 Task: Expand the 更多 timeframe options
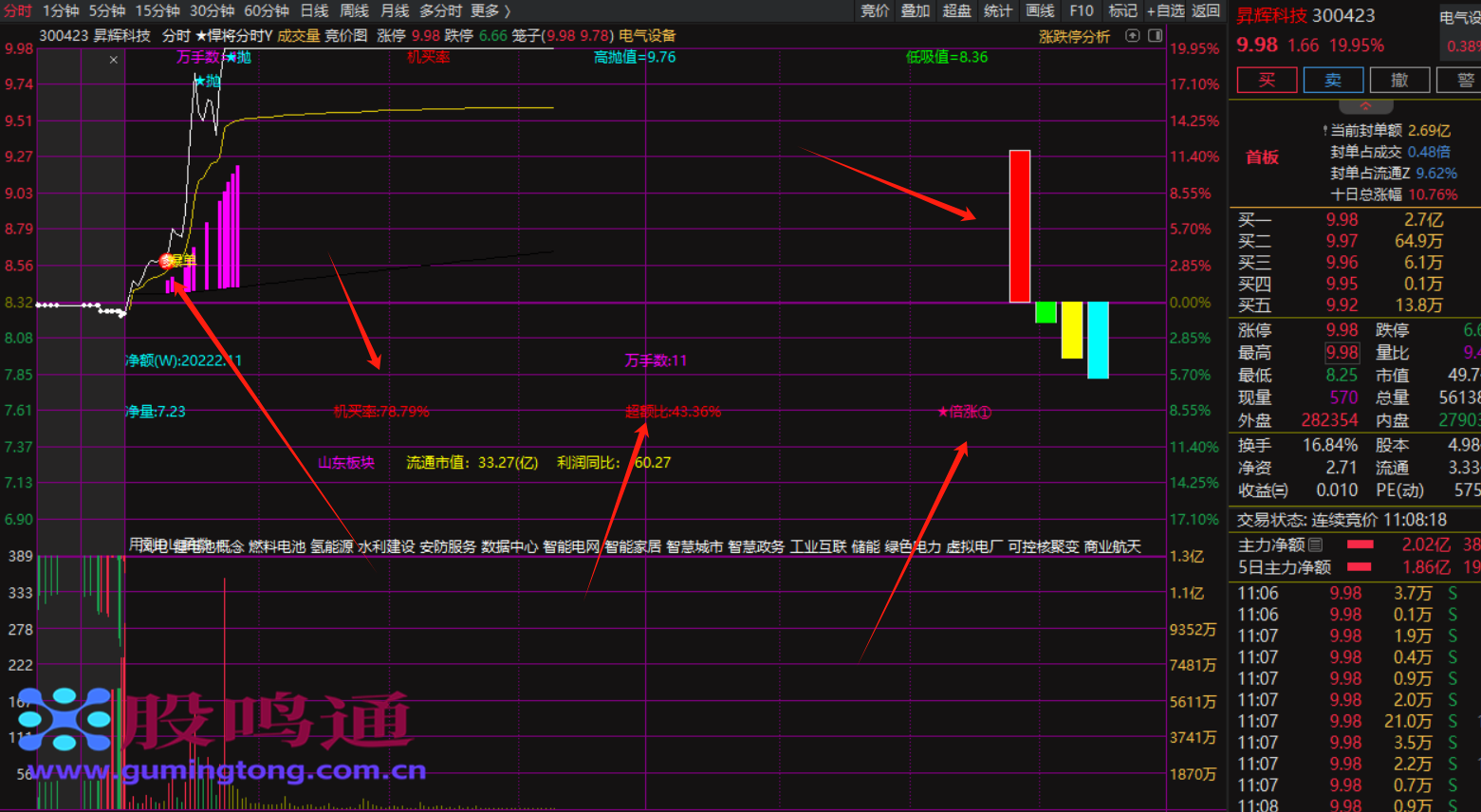coord(491,10)
